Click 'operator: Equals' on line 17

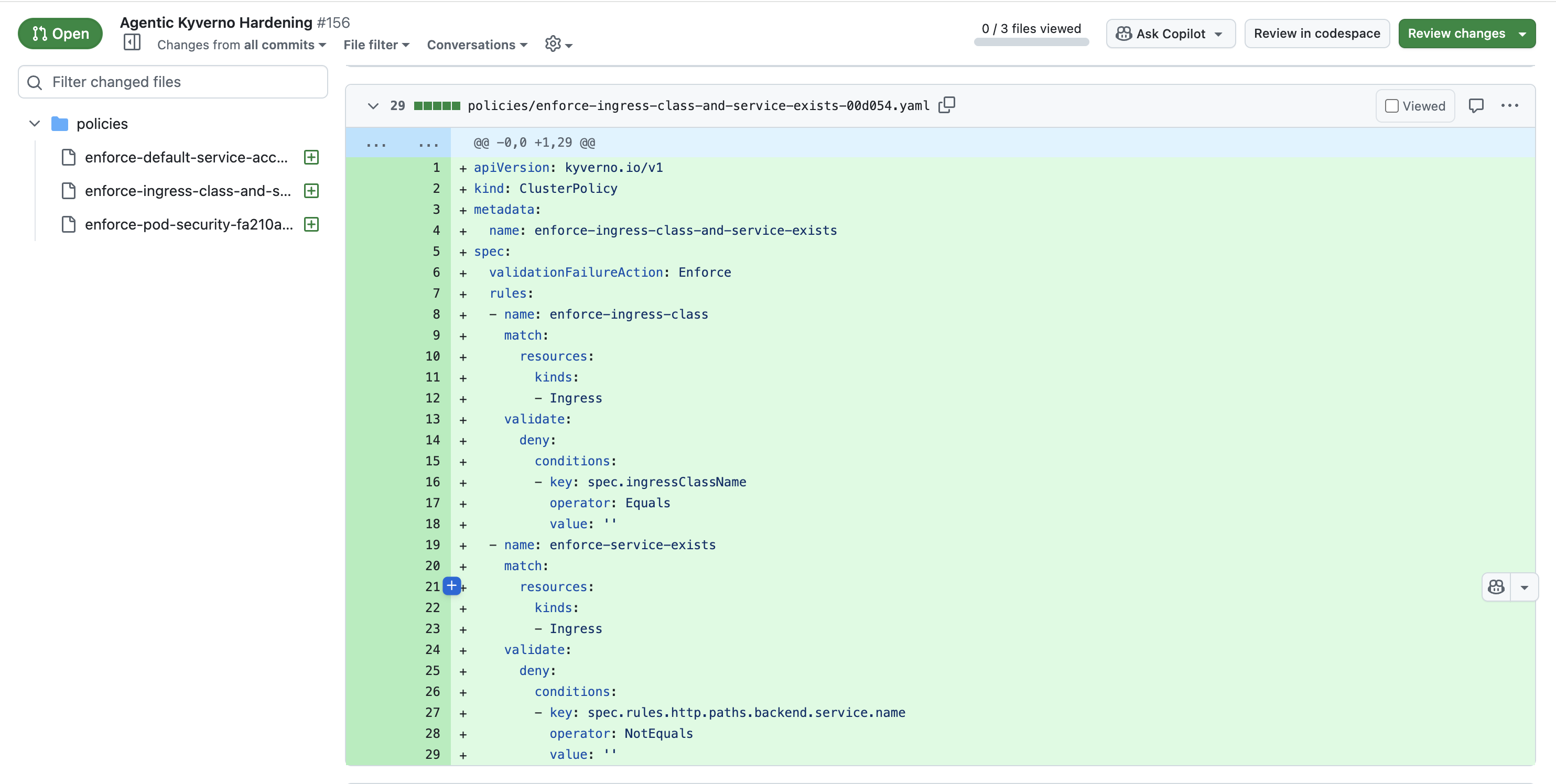point(610,503)
